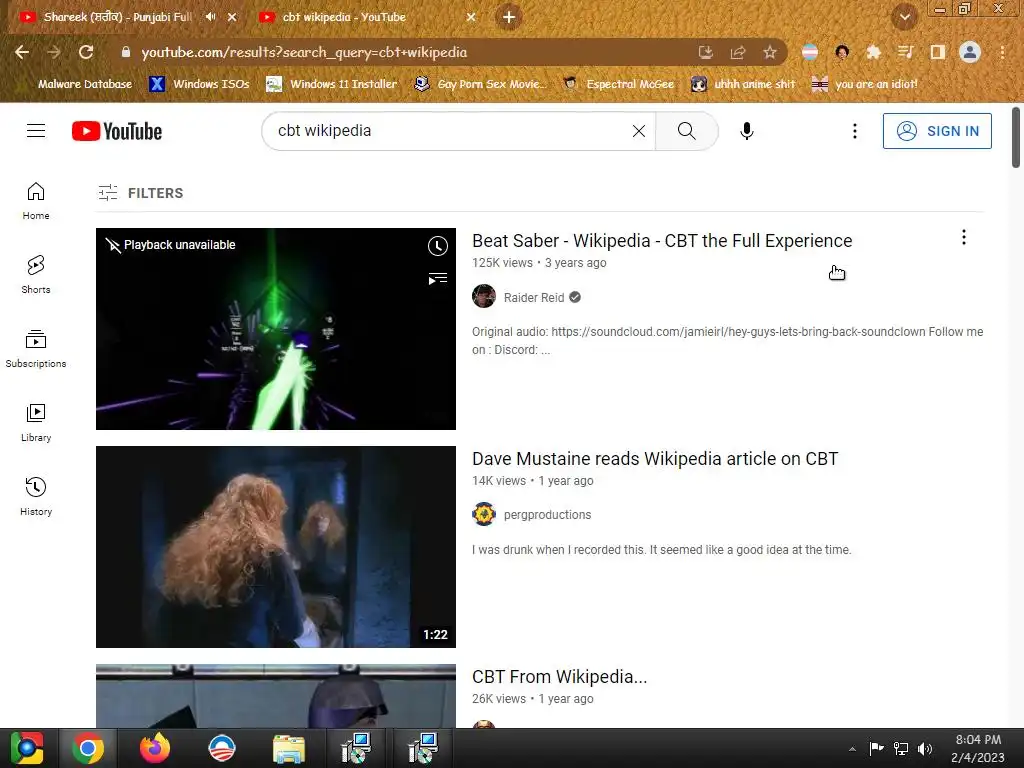1024x768 pixels.
Task: Open Library in sidebar
Action: (x=36, y=423)
